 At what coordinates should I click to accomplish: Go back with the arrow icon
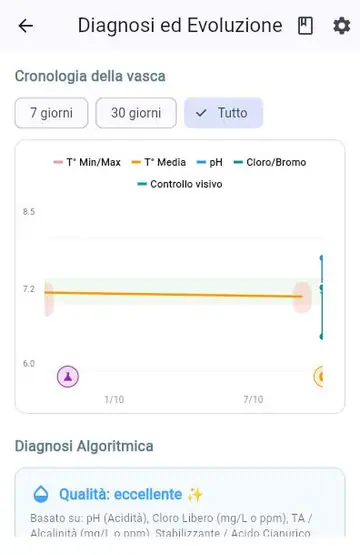point(25,26)
